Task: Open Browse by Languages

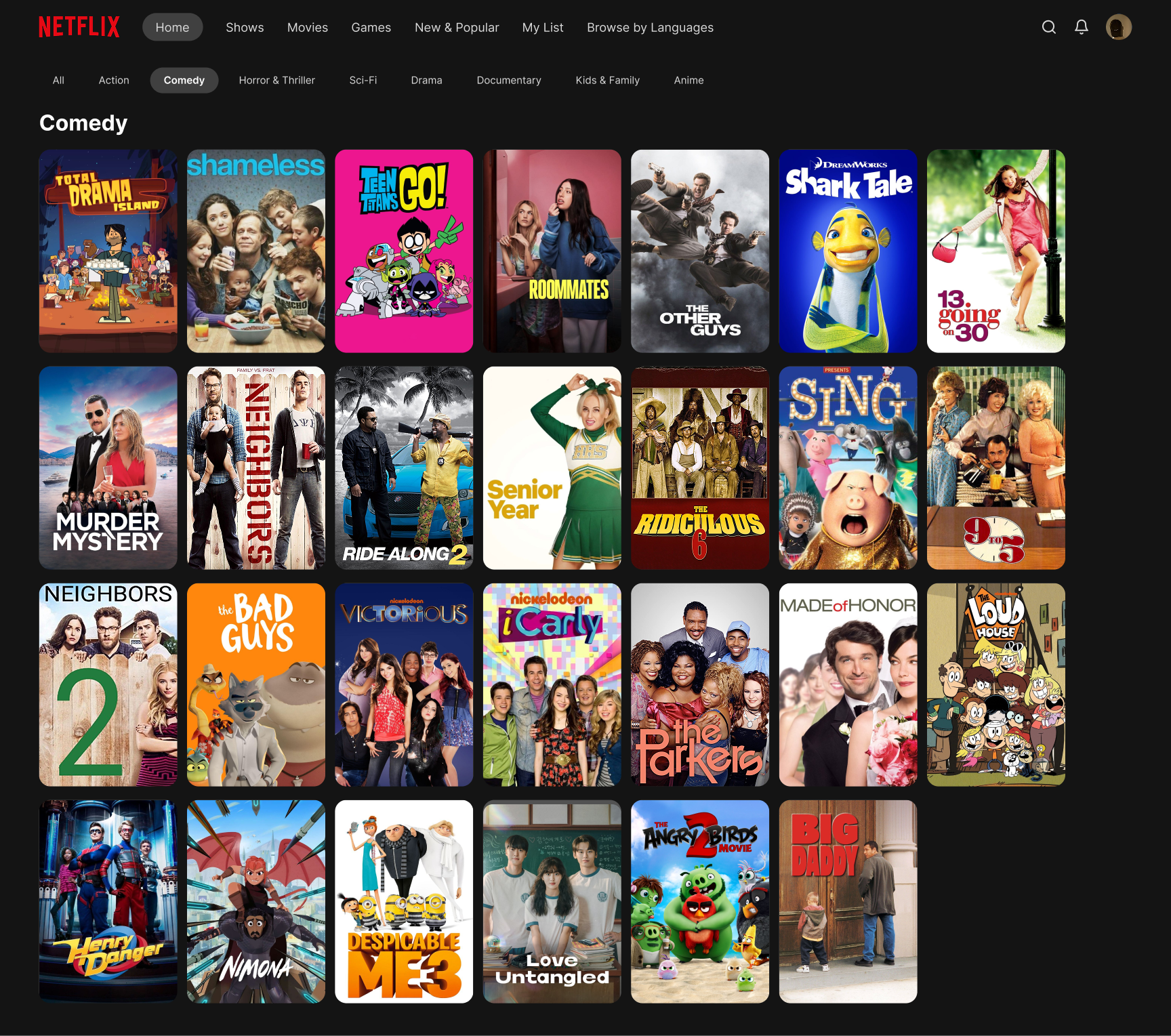Action: coord(650,27)
